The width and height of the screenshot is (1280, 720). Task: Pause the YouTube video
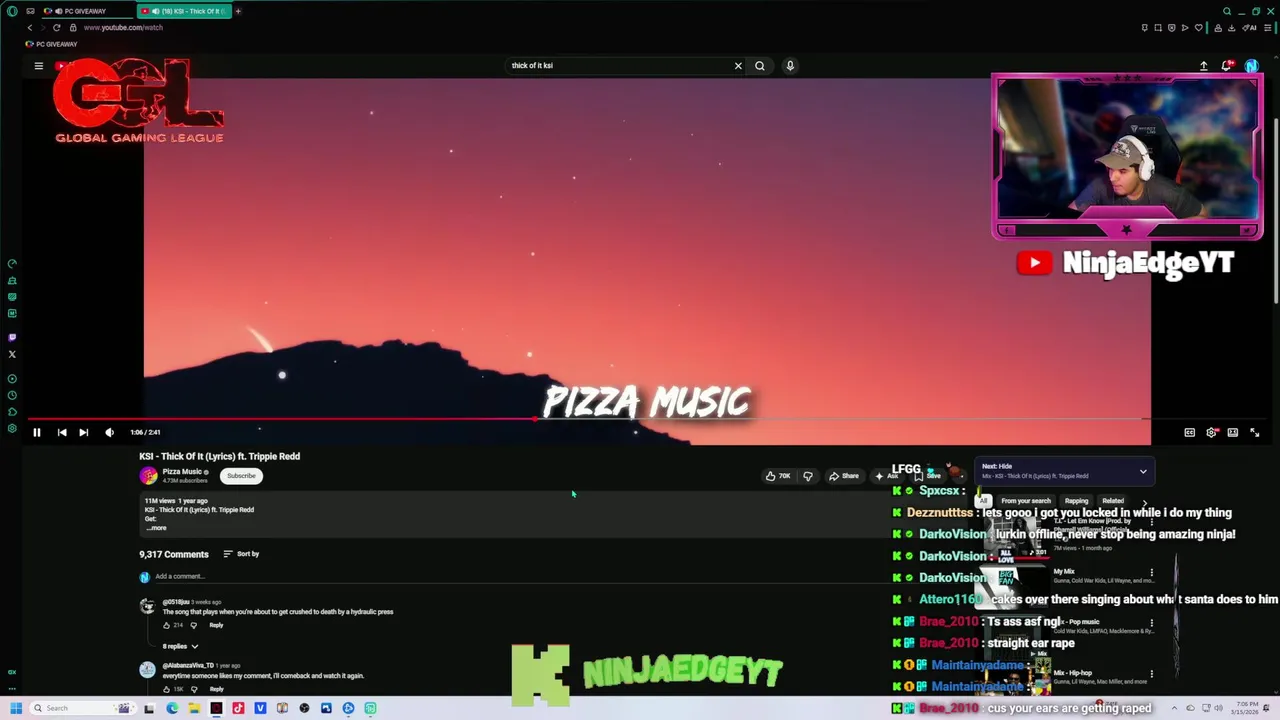click(x=36, y=432)
